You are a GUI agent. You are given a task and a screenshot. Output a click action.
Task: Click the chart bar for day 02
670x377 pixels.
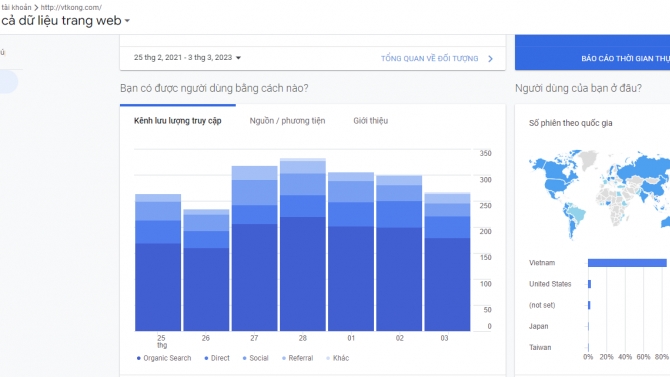click(x=399, y=253)
